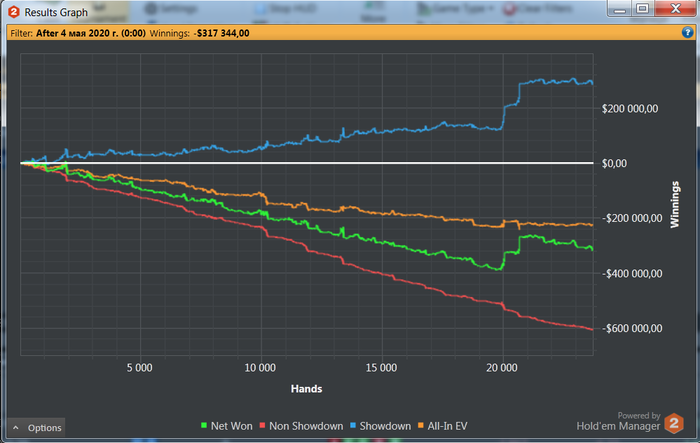Click the Options arrow chevron

click(16, 428)
